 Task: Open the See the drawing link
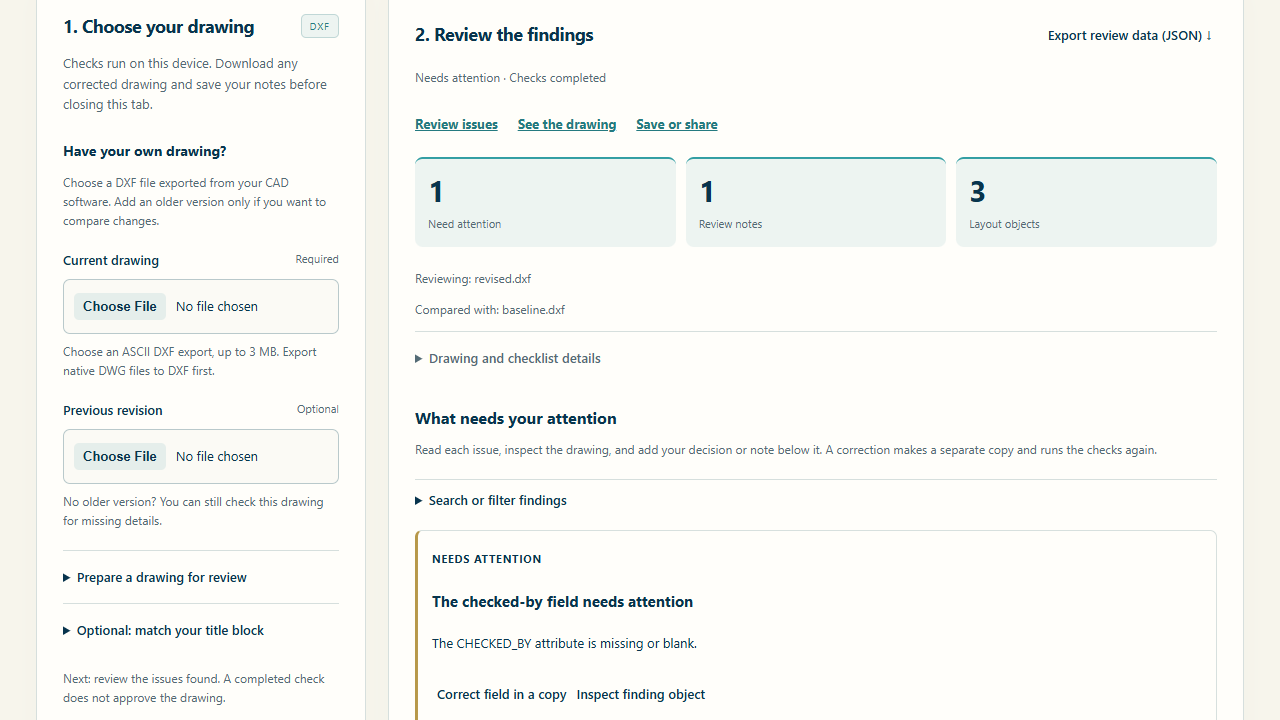tap(567, 124)
